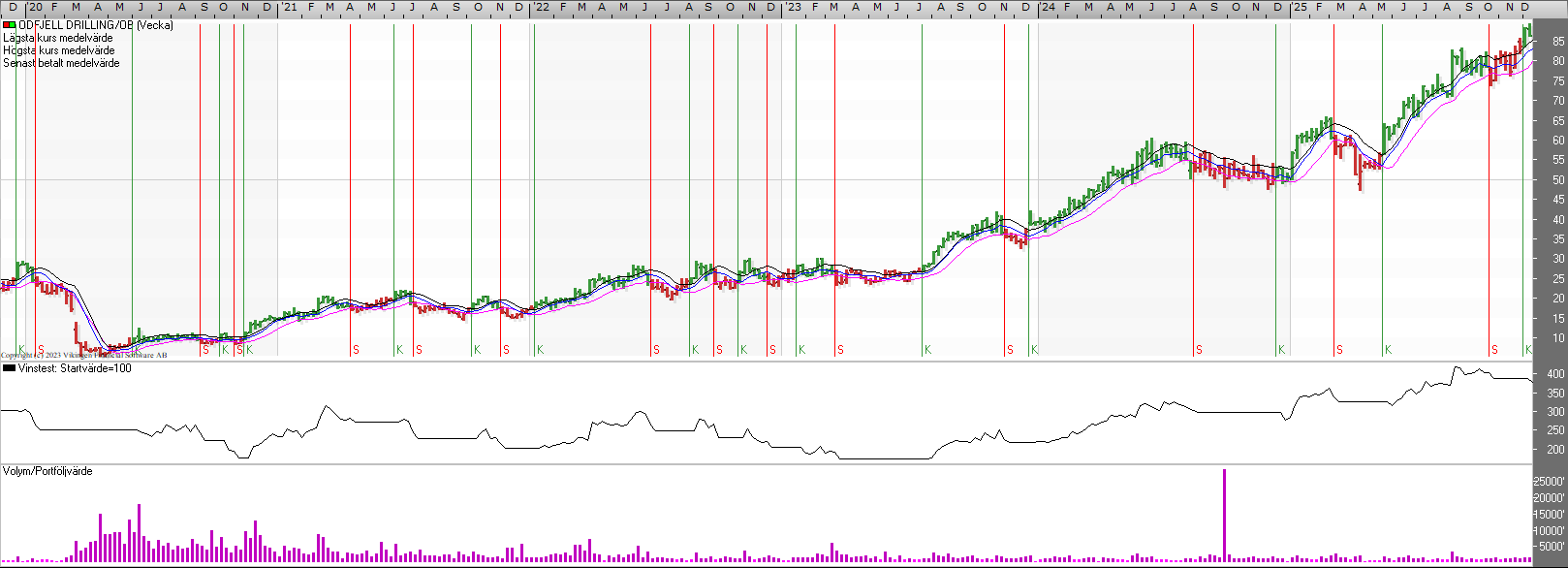
Task: Click the Högsta kurs medelvärde legend label
Action: tap(59, 50)
